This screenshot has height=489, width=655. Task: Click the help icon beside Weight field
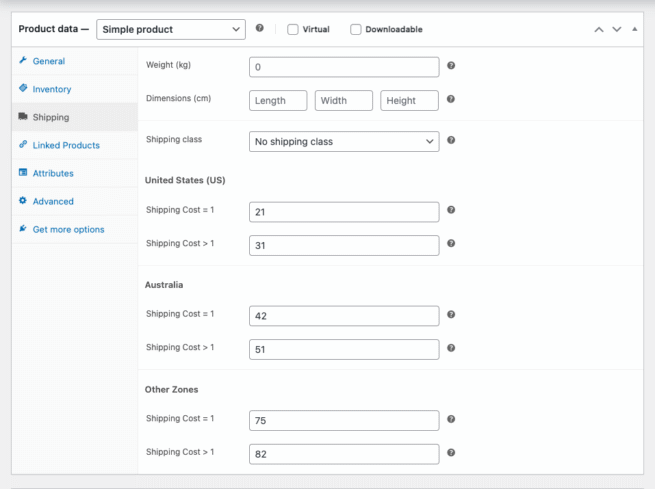(451, 66)
